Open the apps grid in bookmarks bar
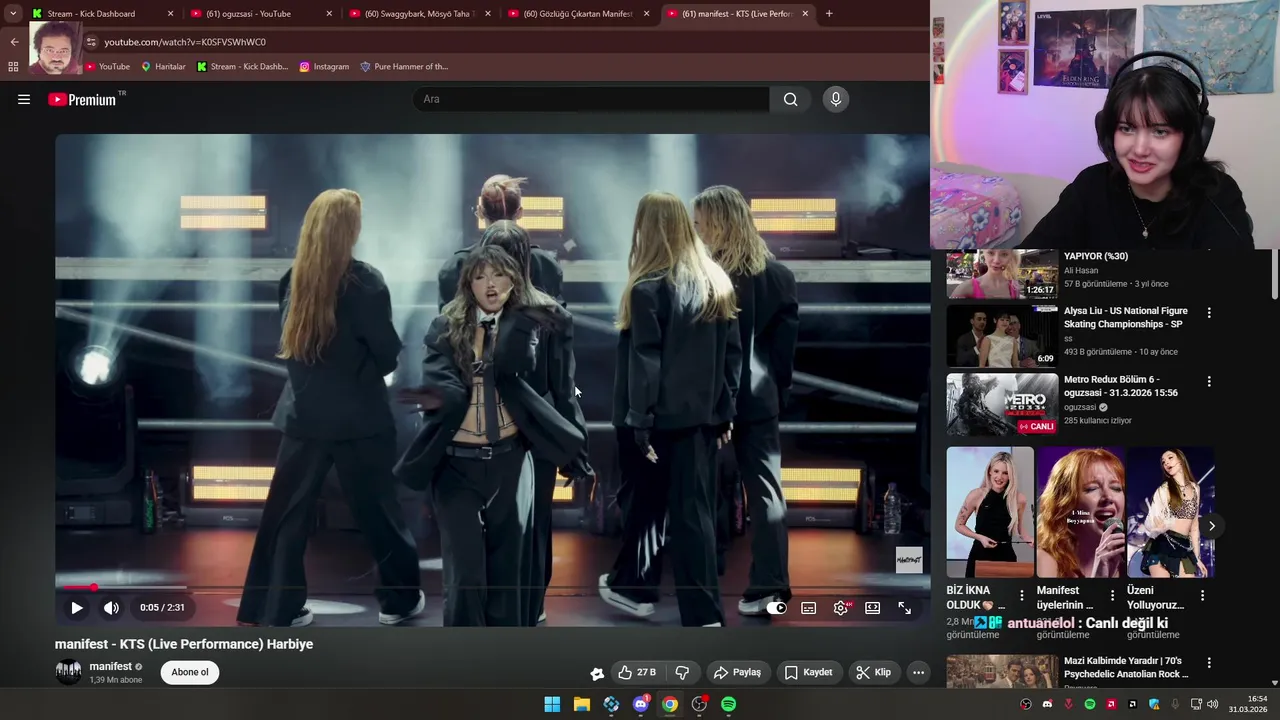Viewport: 1280px width, 720px height. point(13,67)
